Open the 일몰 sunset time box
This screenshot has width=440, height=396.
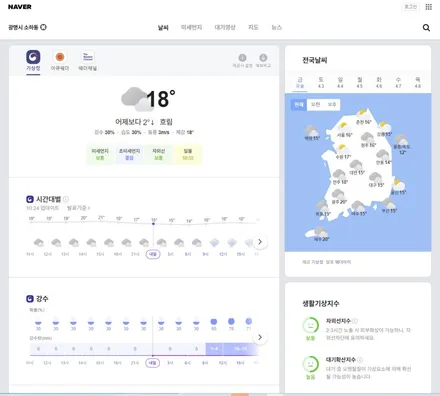pos(188,154)
